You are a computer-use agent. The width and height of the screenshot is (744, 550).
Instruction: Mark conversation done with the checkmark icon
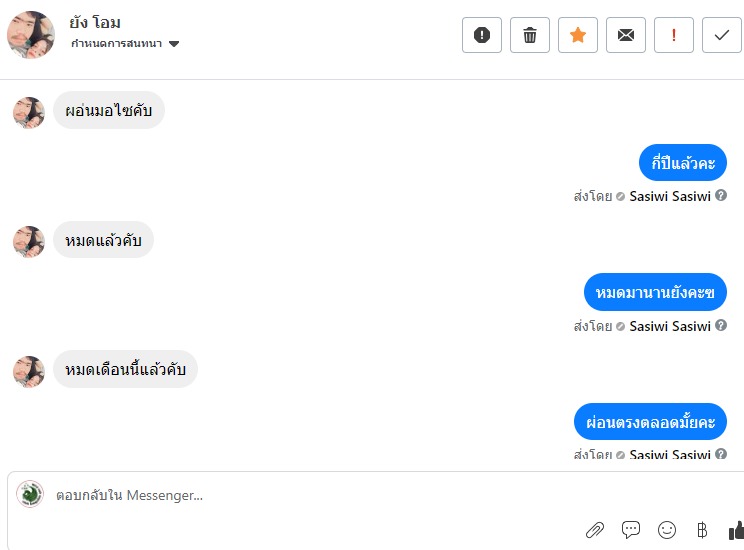(722, 35)
